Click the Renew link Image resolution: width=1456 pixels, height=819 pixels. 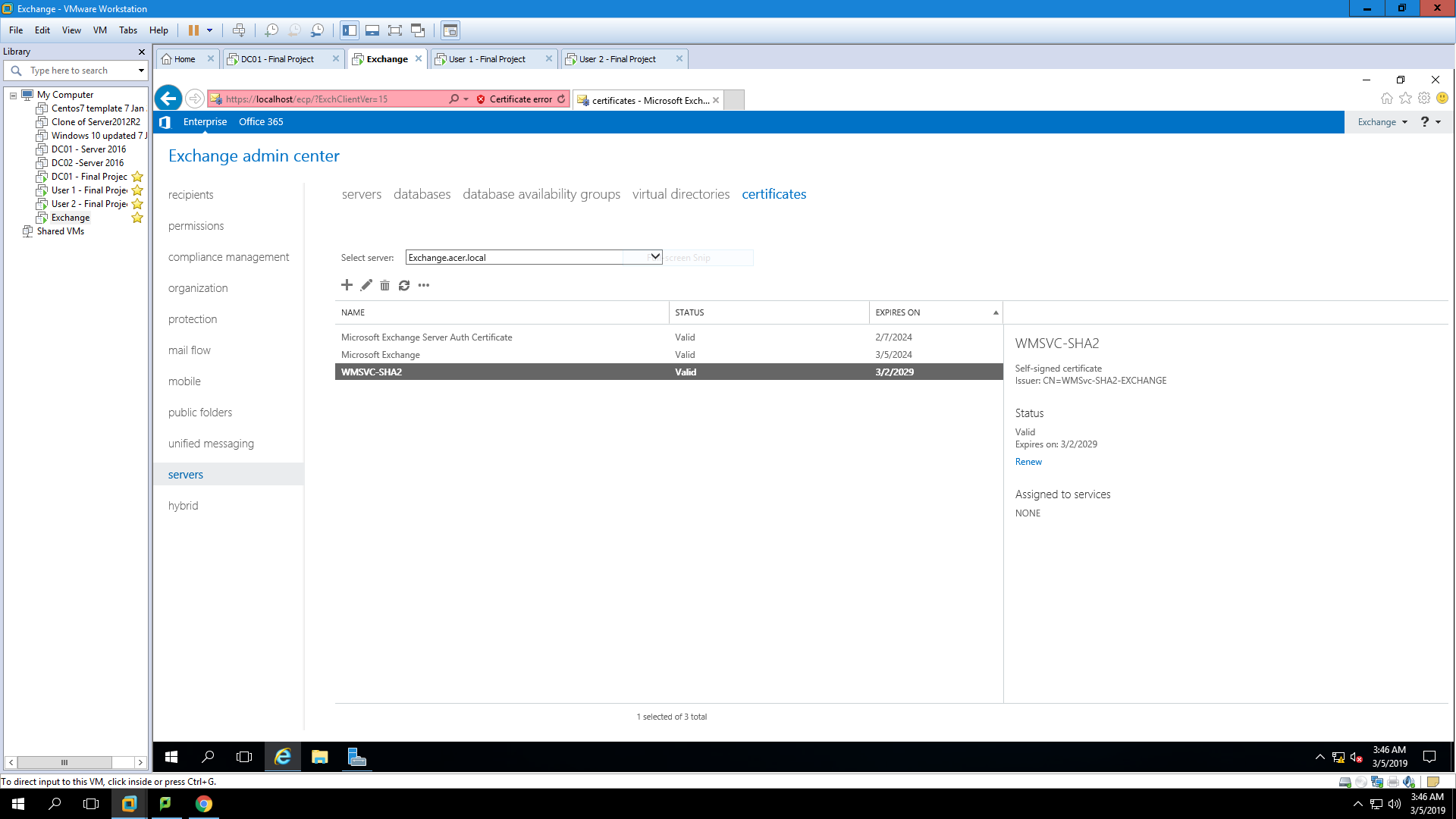(1028, 462)
